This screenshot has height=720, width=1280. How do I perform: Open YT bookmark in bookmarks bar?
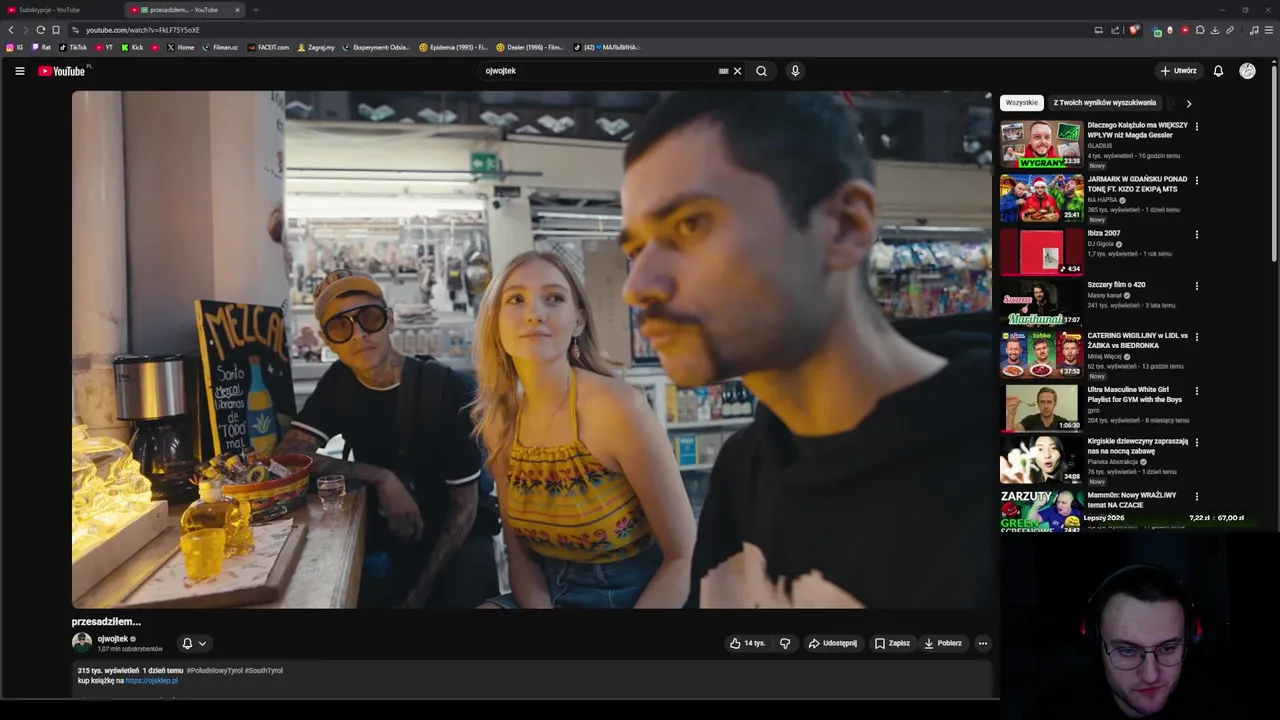click(104, 47)
